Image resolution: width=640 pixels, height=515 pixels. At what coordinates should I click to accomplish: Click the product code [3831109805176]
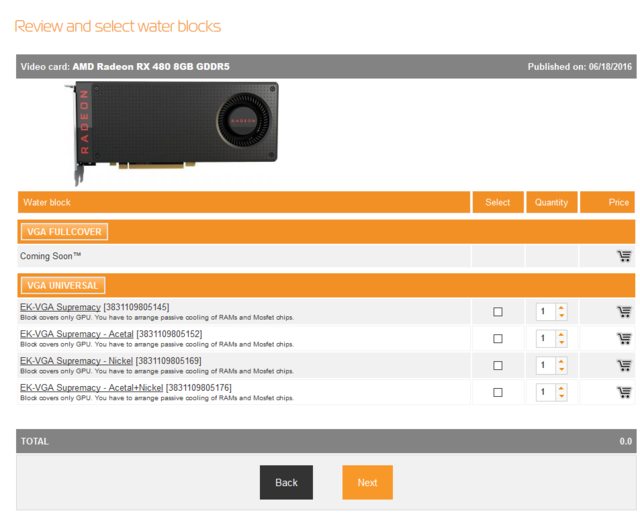click(x=198, y=388)
